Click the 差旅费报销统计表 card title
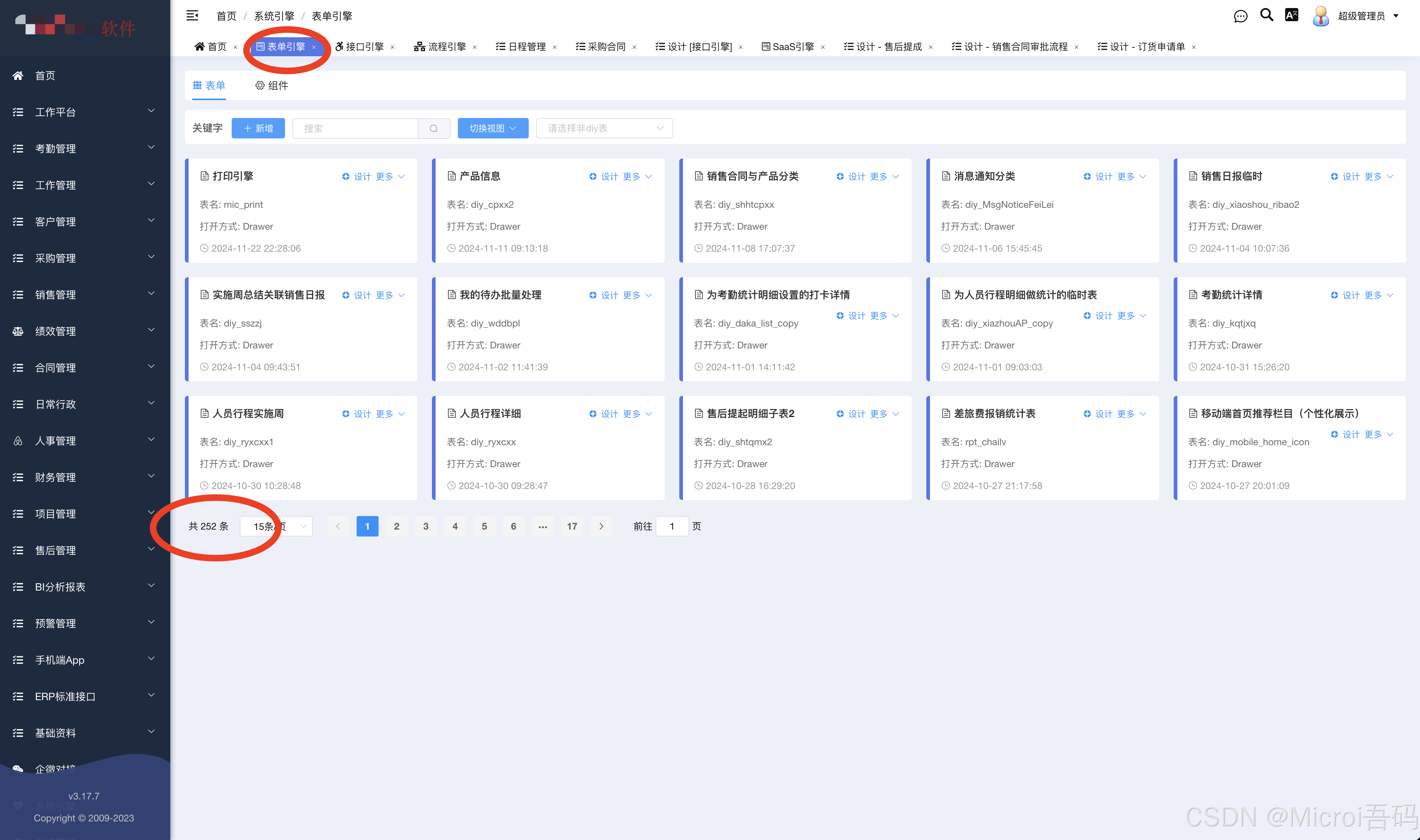The height and width of the screenshot is (840, 1420). 994,414
